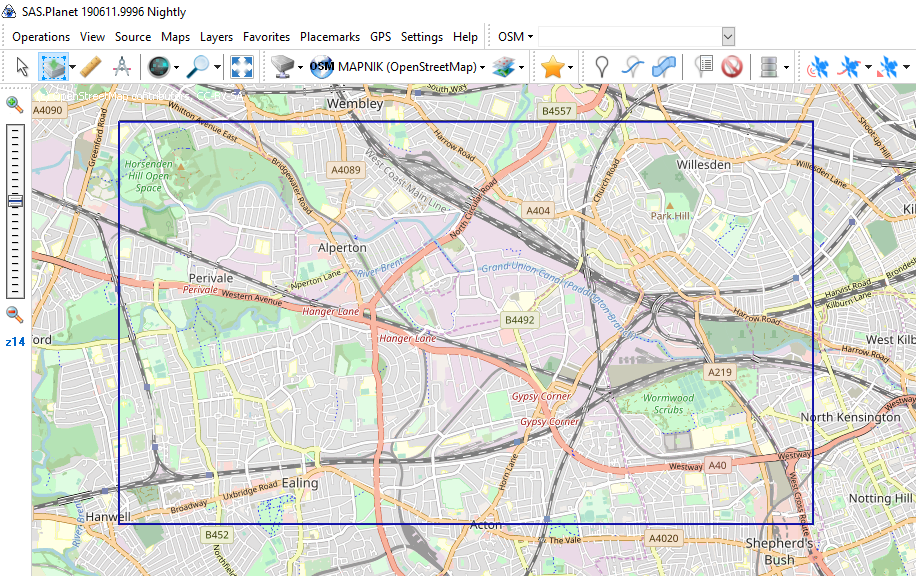This screenshot has width=916, height=576.
Task: Expand the GPS centering dropdown arrow
Action: point(906,67)
